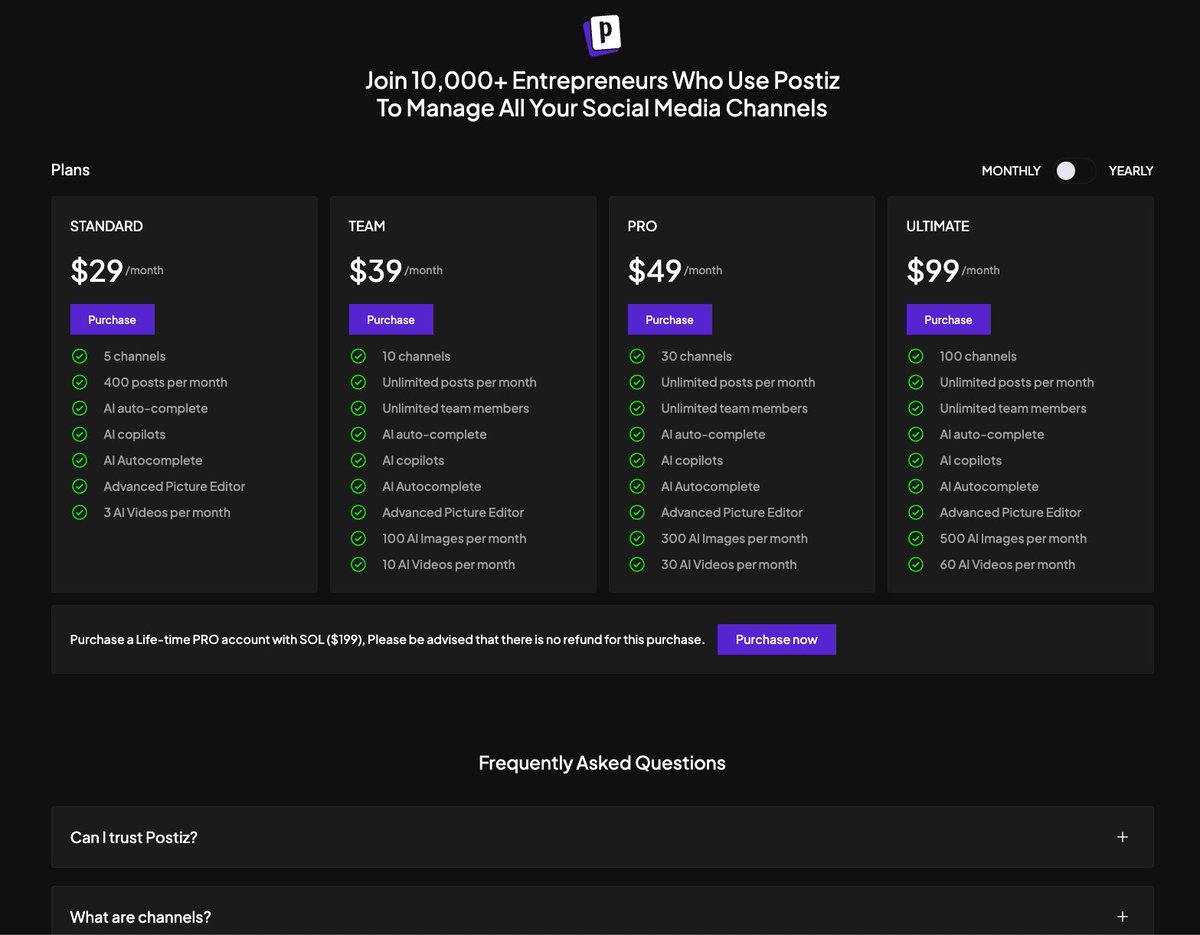Click checkmark next to '3 AI Videos per month'

click(x=80, y=512)
